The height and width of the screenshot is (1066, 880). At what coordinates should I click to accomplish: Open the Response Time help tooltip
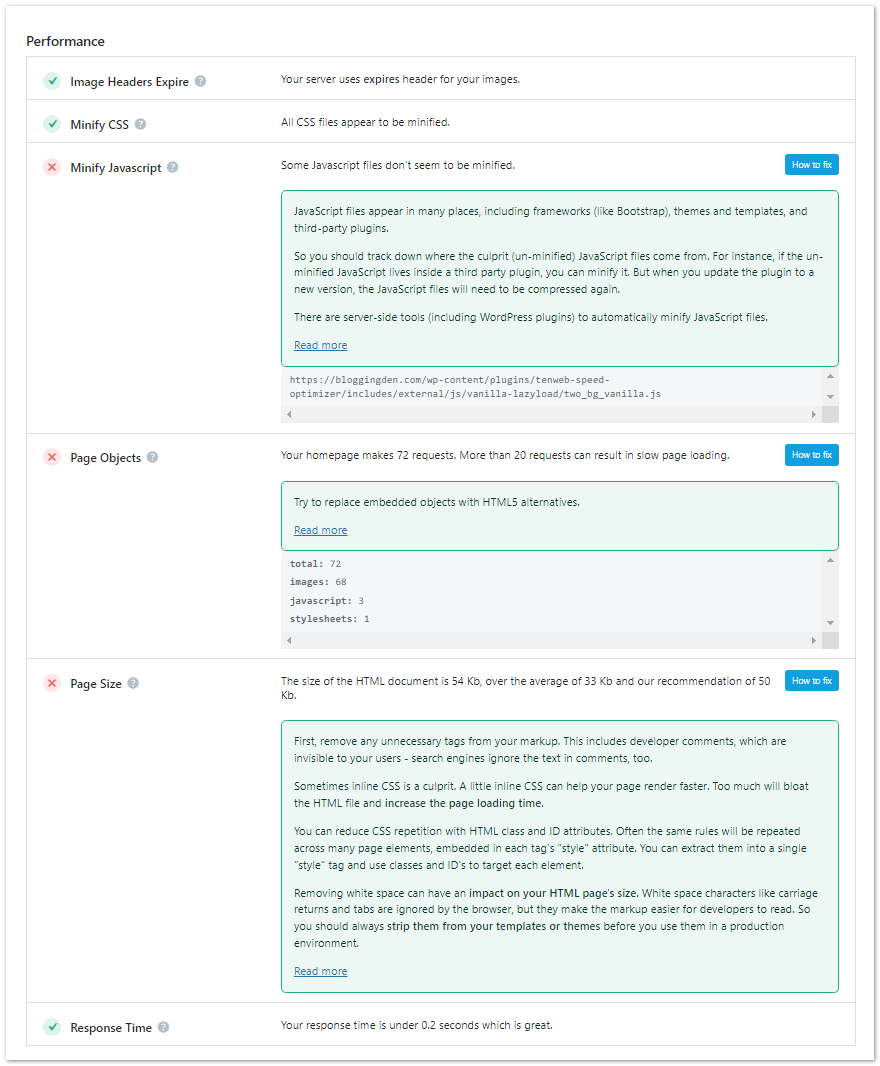pos(163,1027)
